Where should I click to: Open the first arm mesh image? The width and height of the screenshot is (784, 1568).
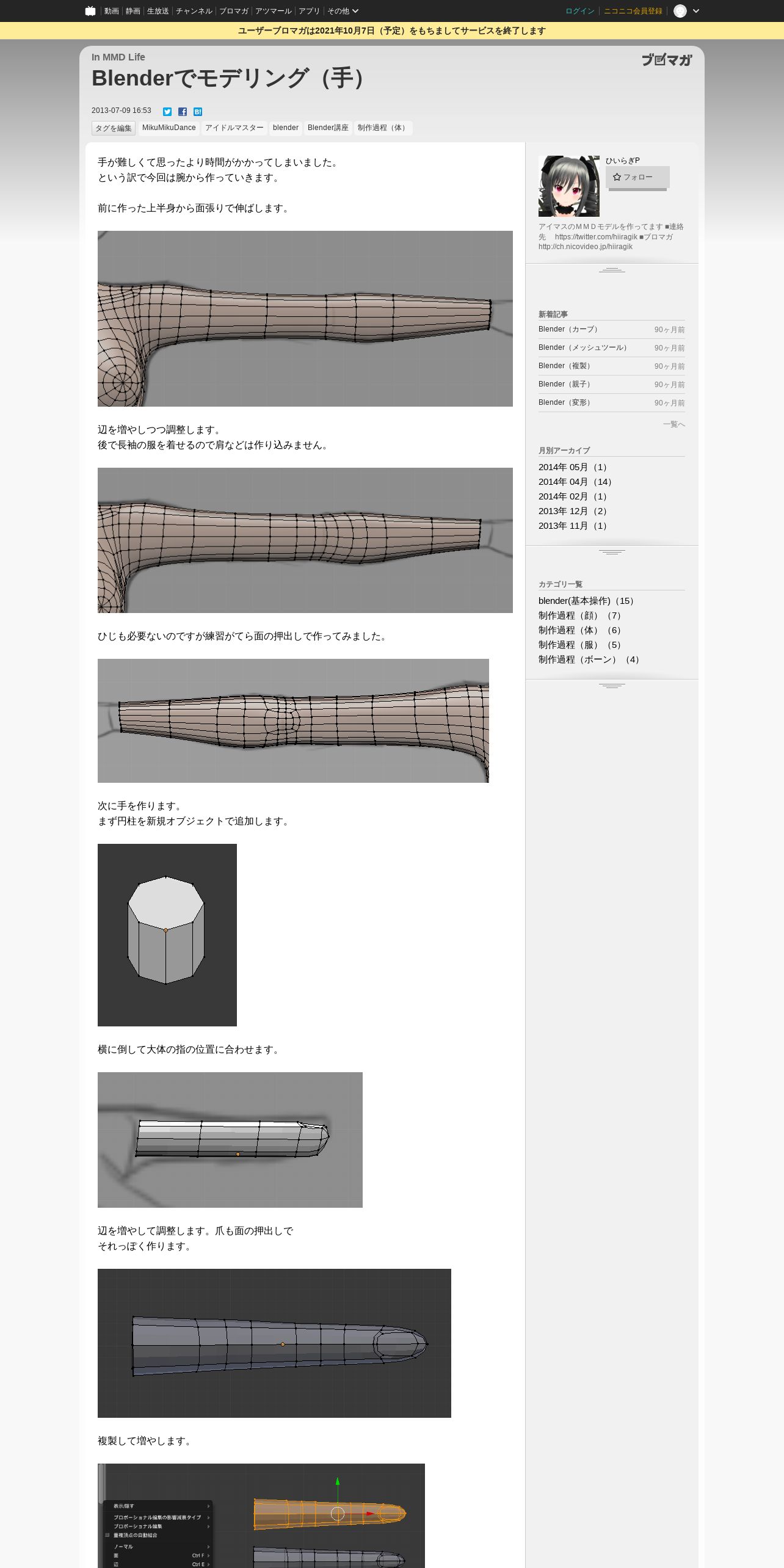(305, 319)
